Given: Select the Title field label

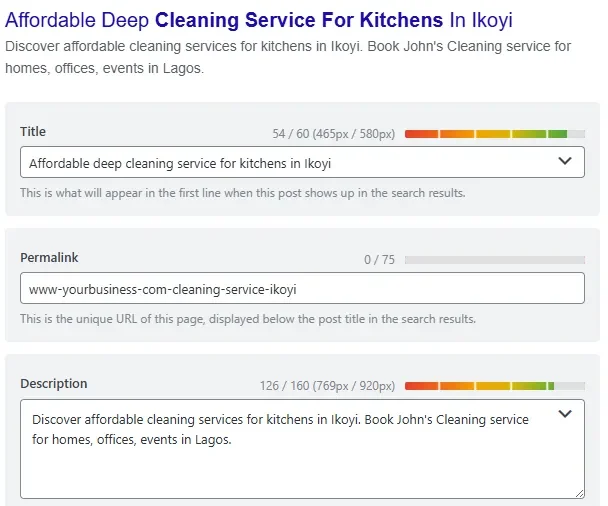Looking at the screenshot, I should click(33, 132).
